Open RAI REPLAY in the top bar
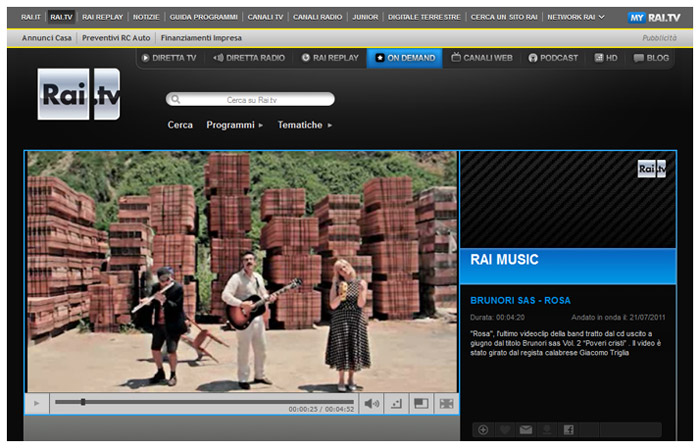 click(x=102, y=17)
